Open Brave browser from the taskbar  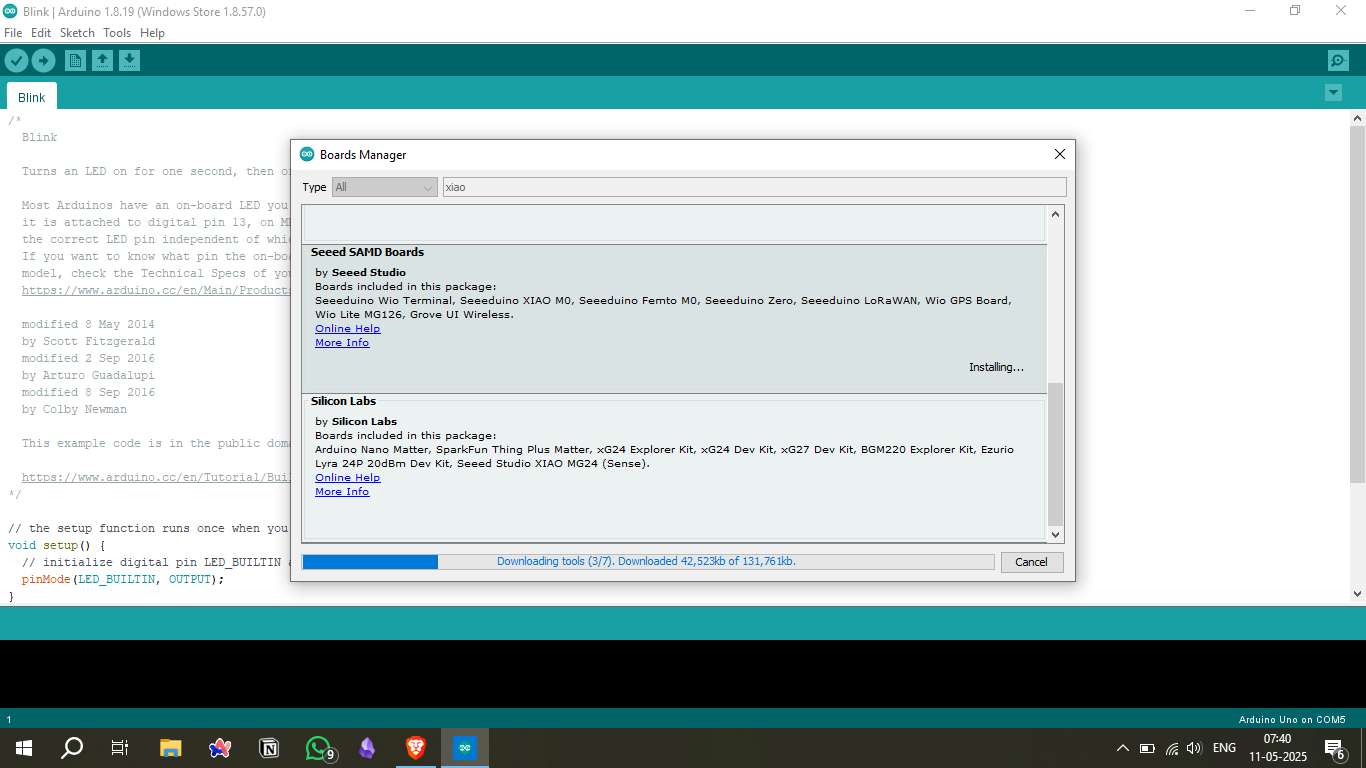416,748
